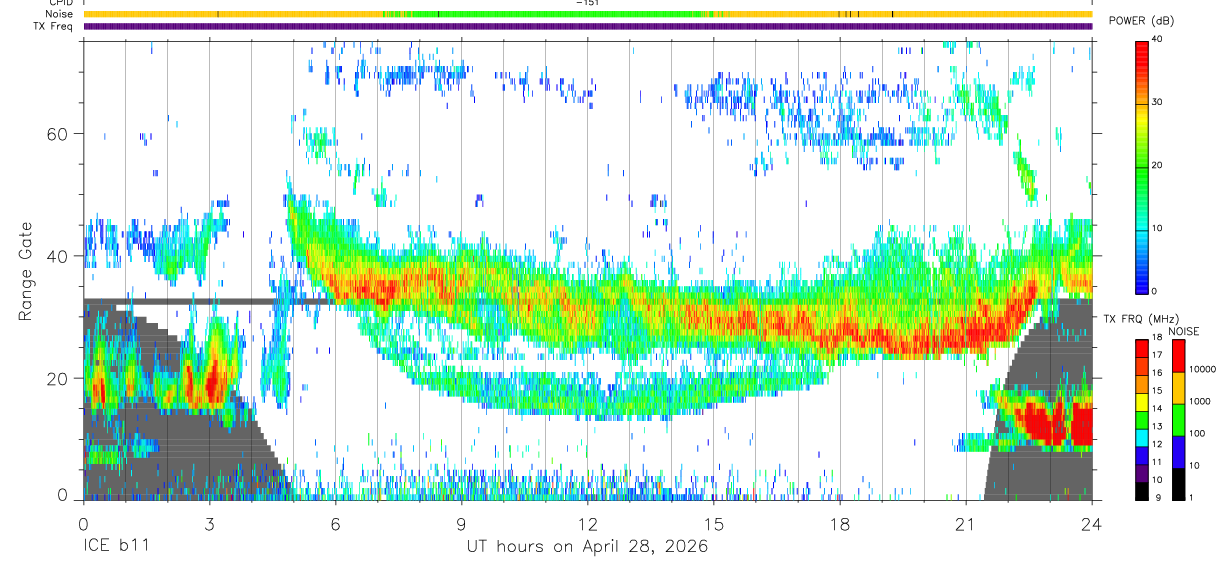Image resolution: width=1228 pixels, height=567 pixels.
Task: Click the green segment of the NOISE color bar
Action: 1178,420
